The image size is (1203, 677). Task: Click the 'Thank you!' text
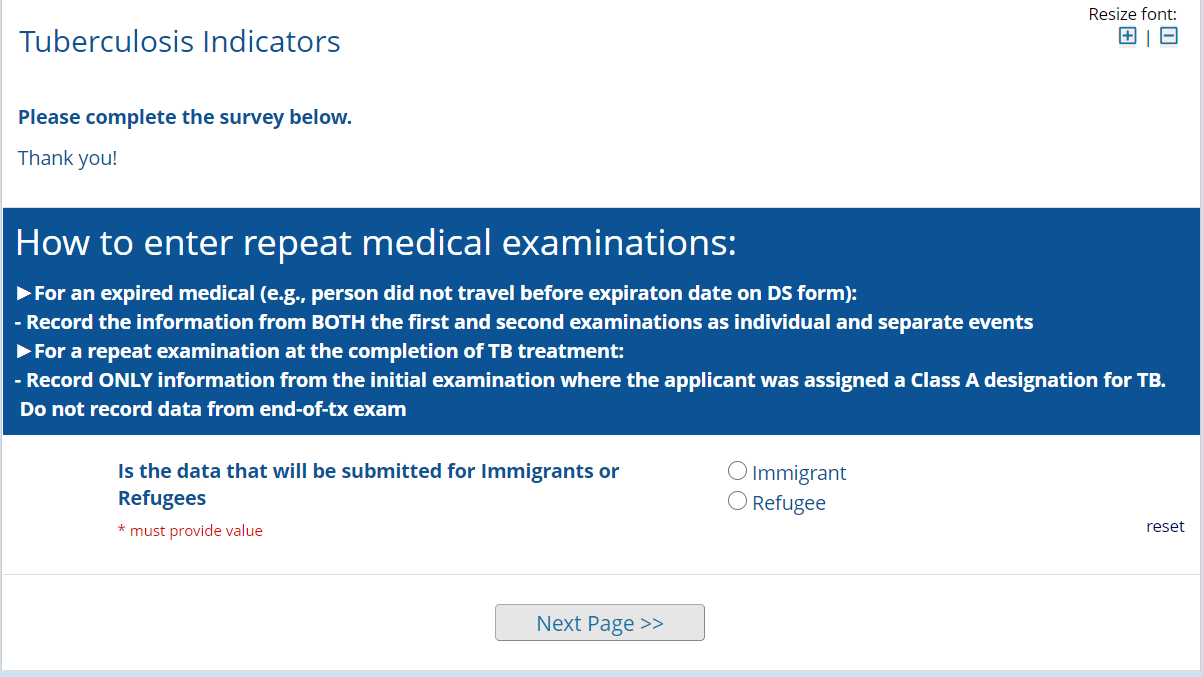pos(67,158)
